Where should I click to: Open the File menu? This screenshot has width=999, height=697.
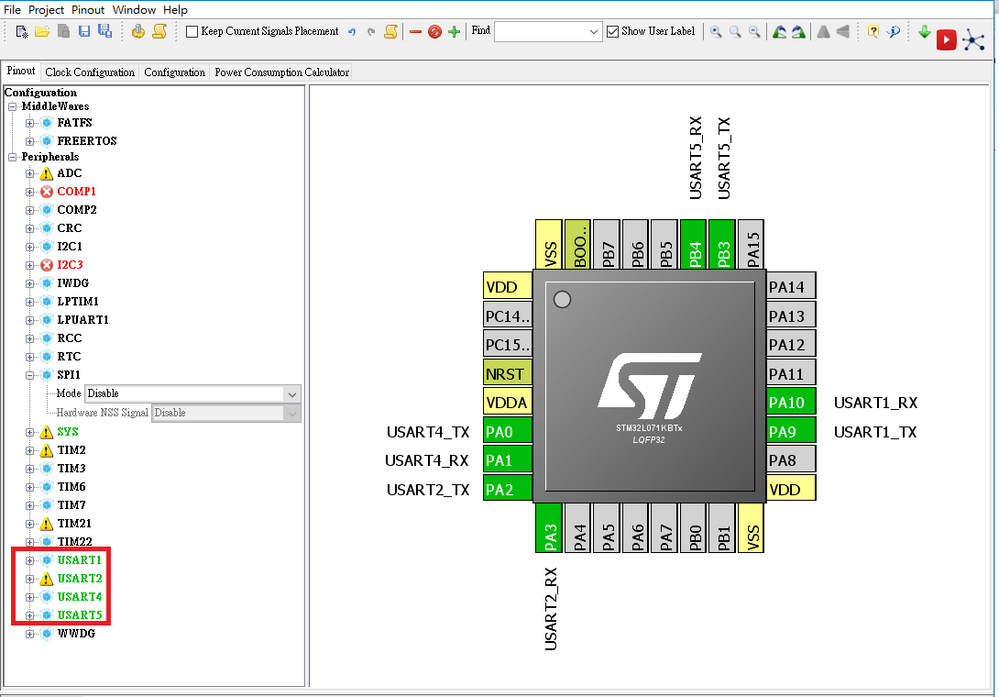click(12, 10)
